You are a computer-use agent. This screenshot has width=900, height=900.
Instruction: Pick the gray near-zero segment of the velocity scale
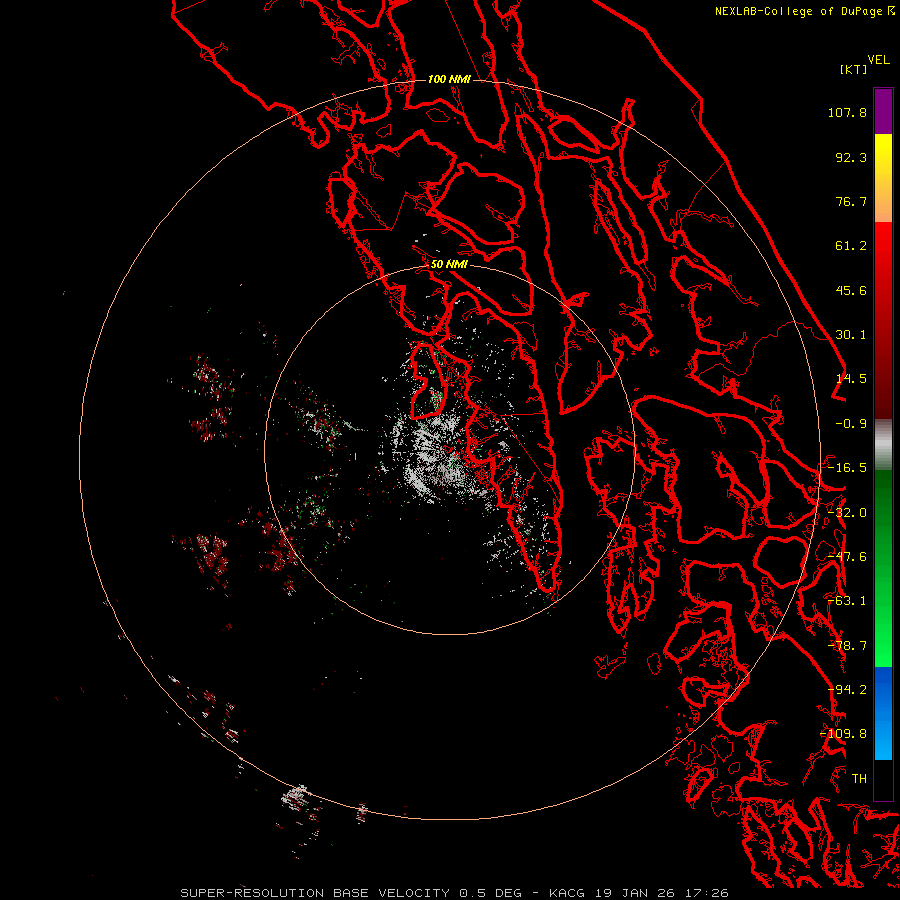point(883,445)
